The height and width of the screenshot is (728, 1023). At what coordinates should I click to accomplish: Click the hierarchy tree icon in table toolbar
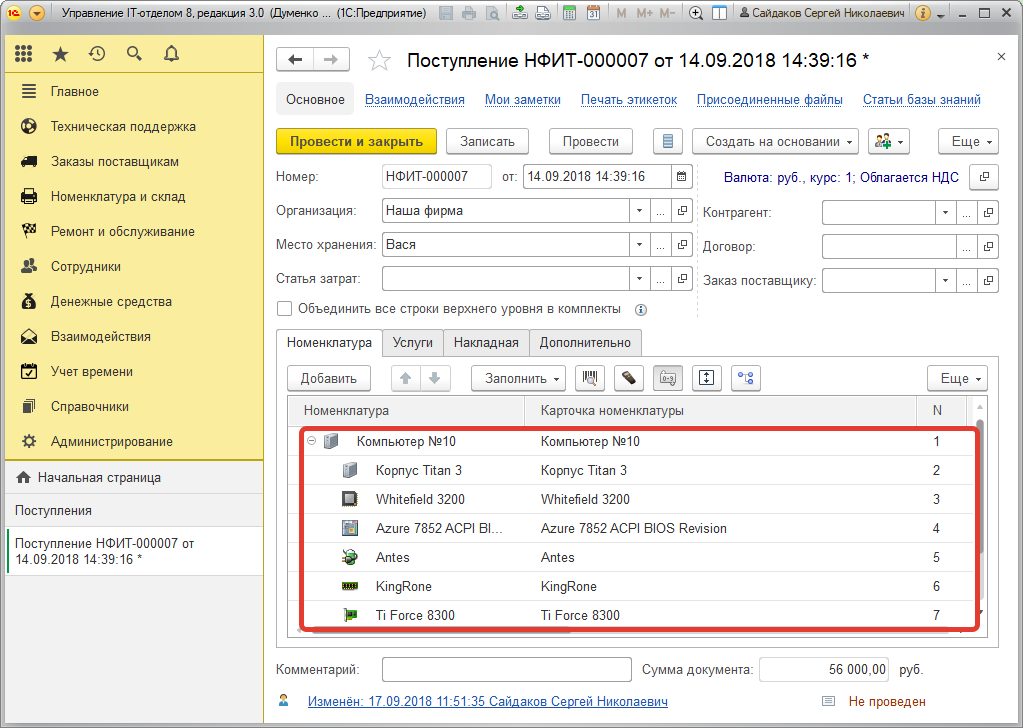(746, 378)
